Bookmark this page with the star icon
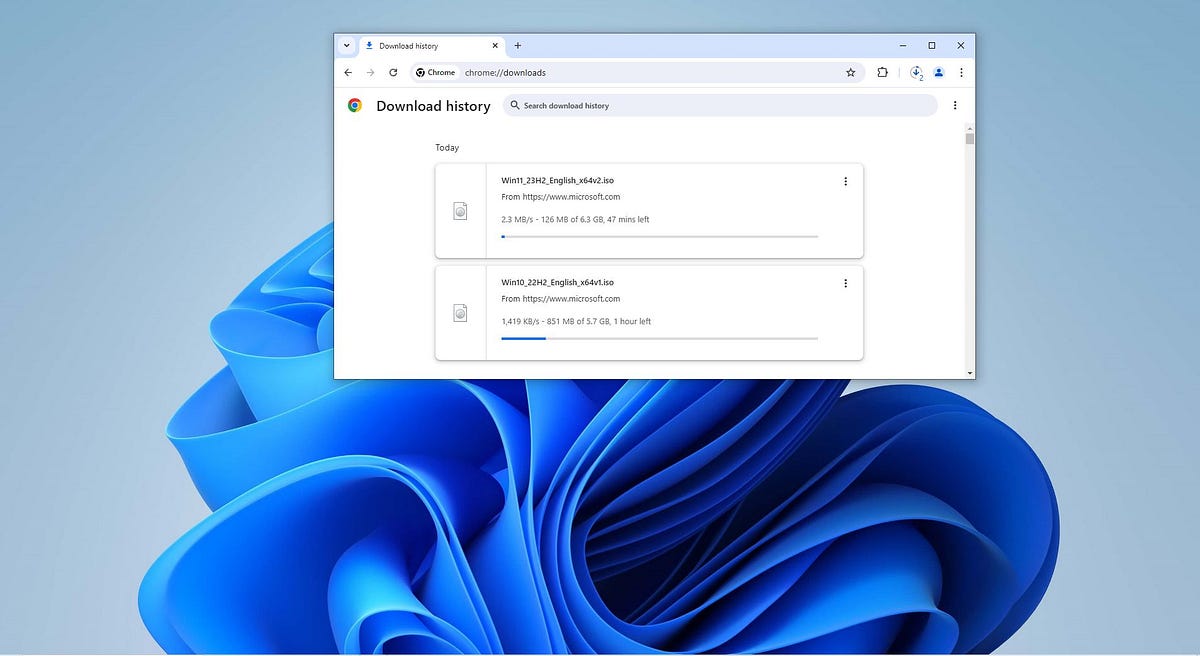This screenshot has width=1200, height=656. 851,73
